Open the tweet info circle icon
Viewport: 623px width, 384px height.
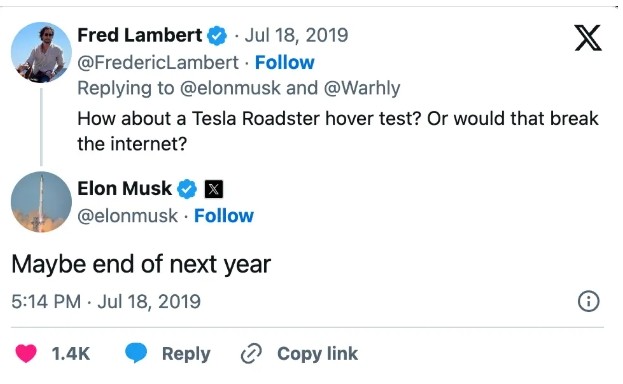coord(588,301)
